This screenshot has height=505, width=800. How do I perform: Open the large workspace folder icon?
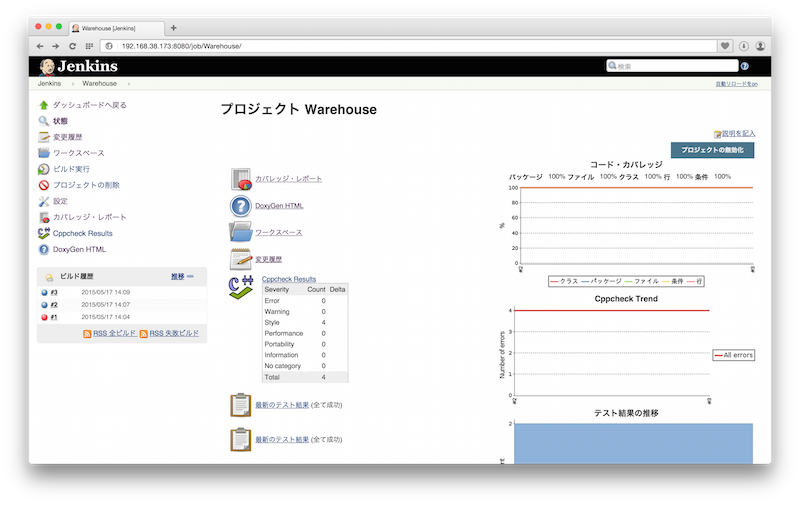pyautogui.click(x=241, y=232)
